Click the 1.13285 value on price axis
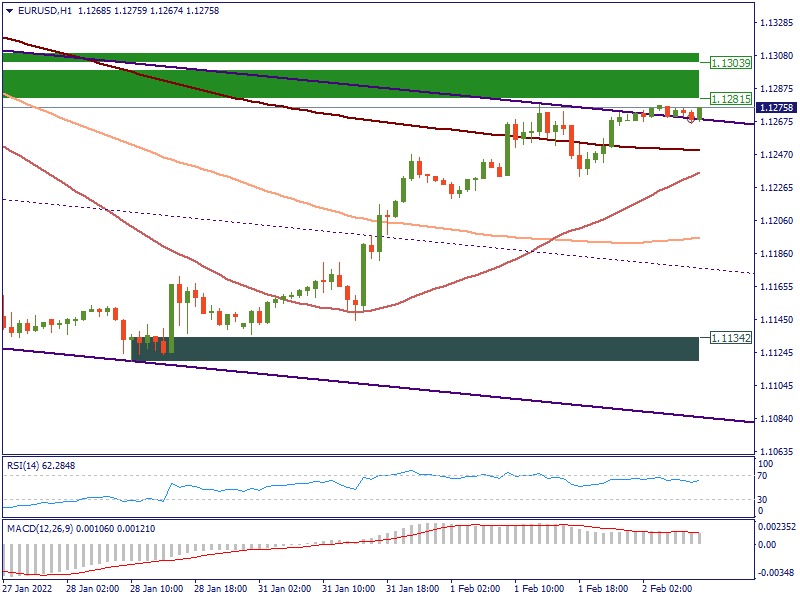 pos(775,23)
